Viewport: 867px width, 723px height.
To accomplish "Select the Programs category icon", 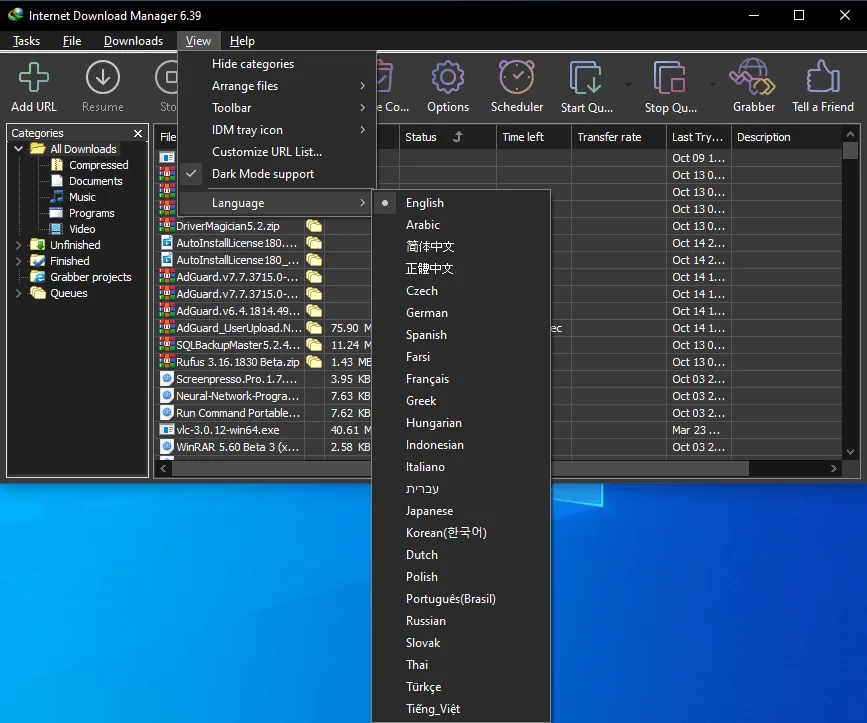I will 57,213.
